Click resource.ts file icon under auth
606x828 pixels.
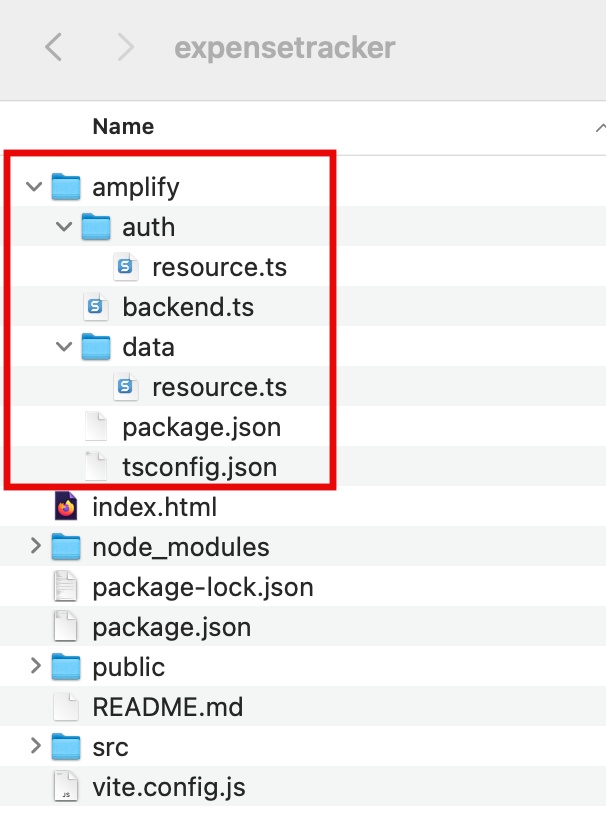click(x=126, y=267)
